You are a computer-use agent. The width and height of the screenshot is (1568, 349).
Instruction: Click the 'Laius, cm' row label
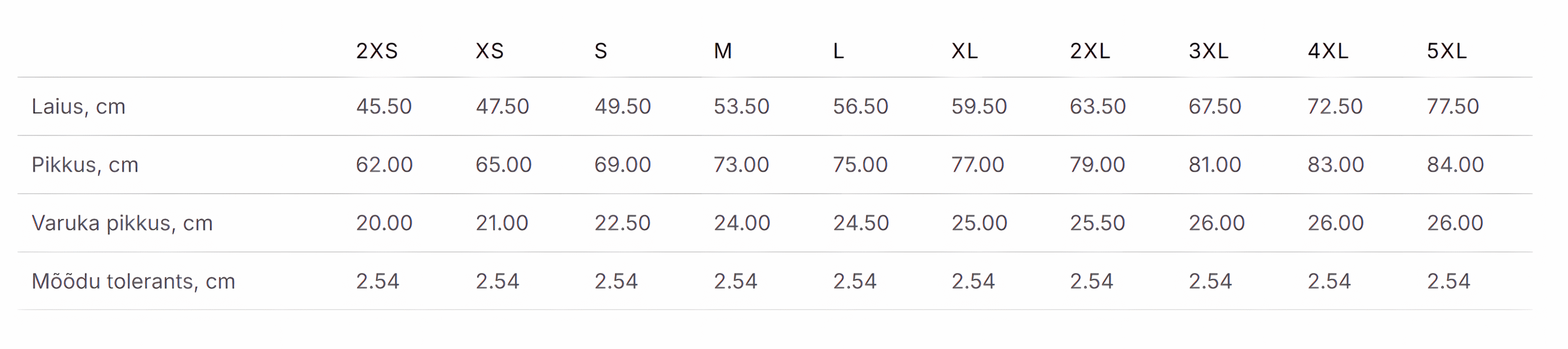point(78,107)
